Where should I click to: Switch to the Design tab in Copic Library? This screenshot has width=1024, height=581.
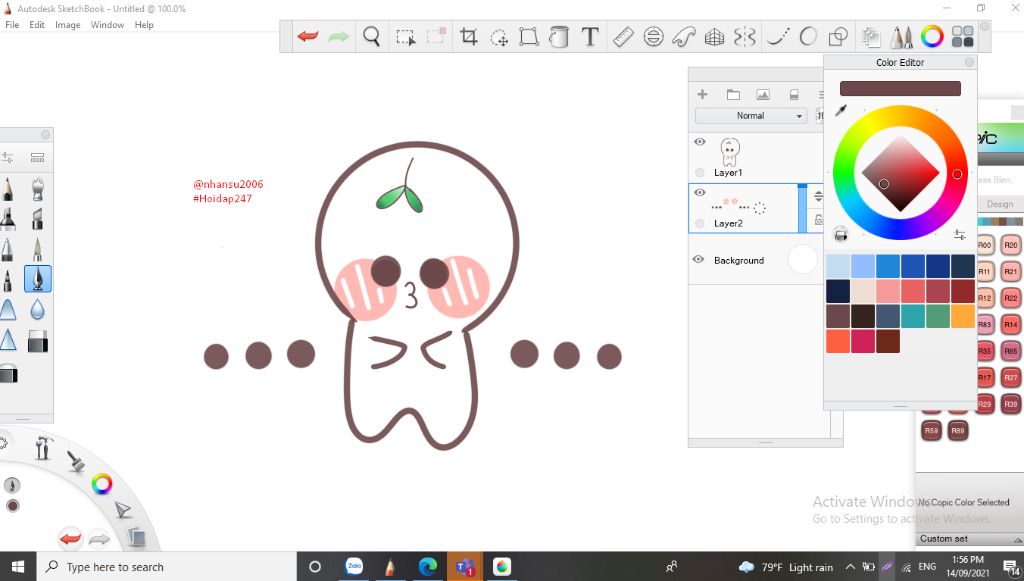[1000, 204]
